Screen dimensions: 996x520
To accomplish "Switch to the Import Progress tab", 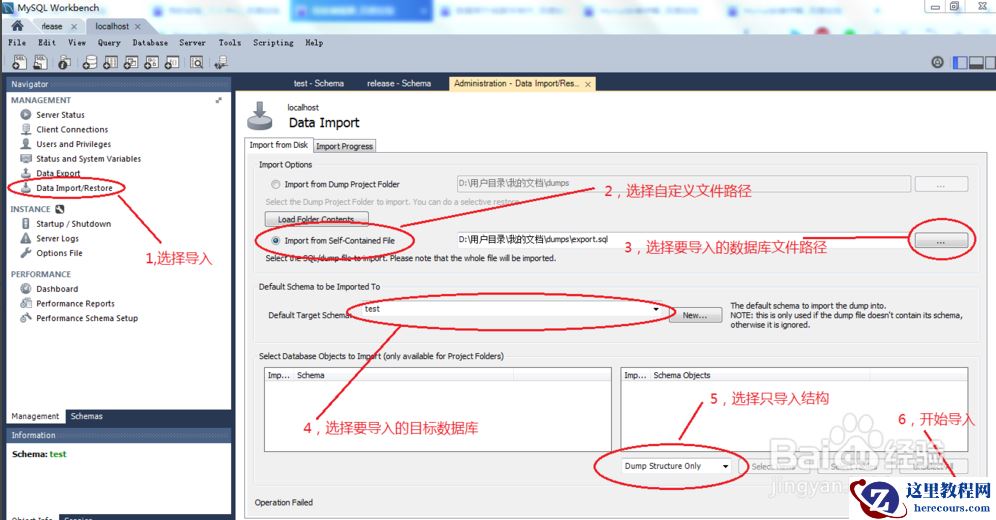I will click(x=344, y=146).
